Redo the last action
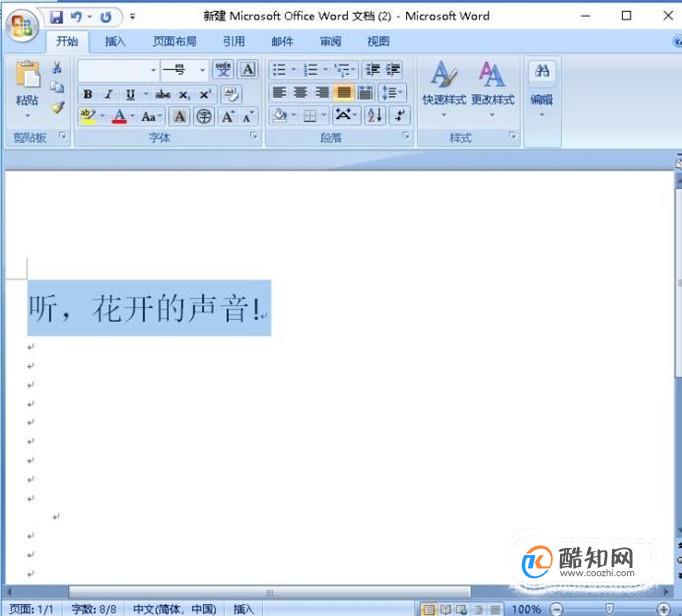The width and height of the screenshot is (682, 616). tap(106, 17)
